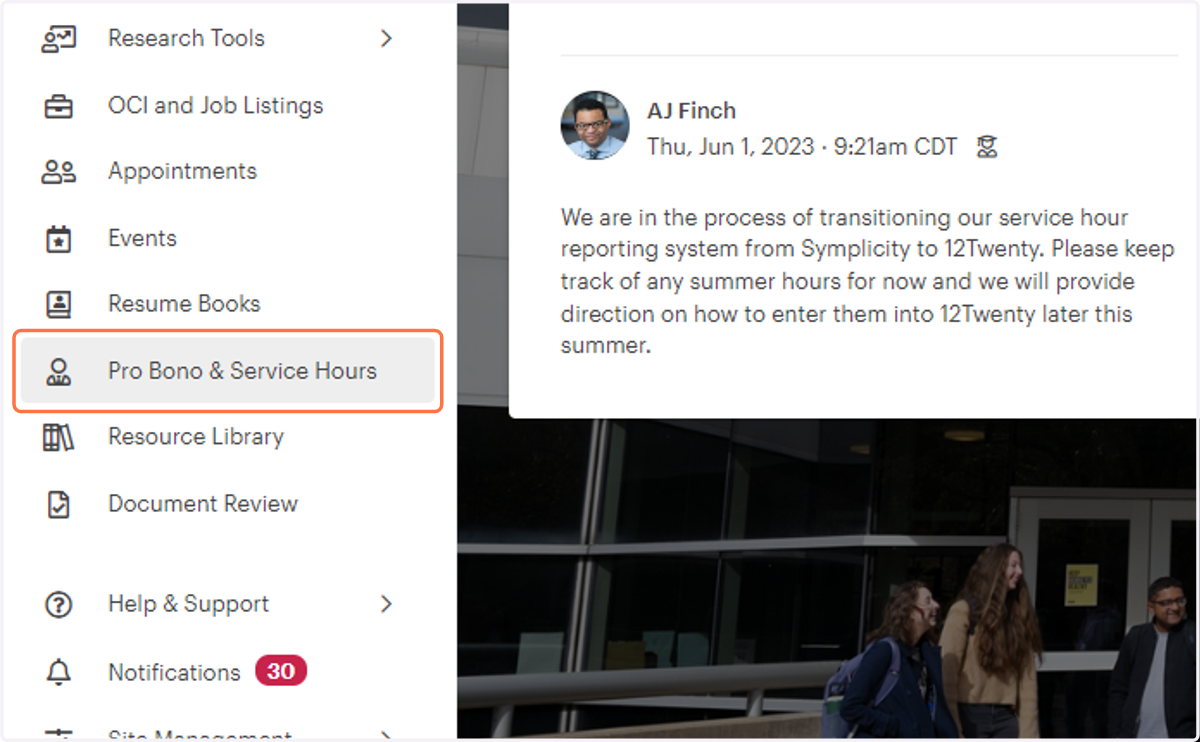Click the Resume Books icon
Image resolution: width=1200 pixels, height=742 pixels.
pyautogui.click(x=58, y=304)
